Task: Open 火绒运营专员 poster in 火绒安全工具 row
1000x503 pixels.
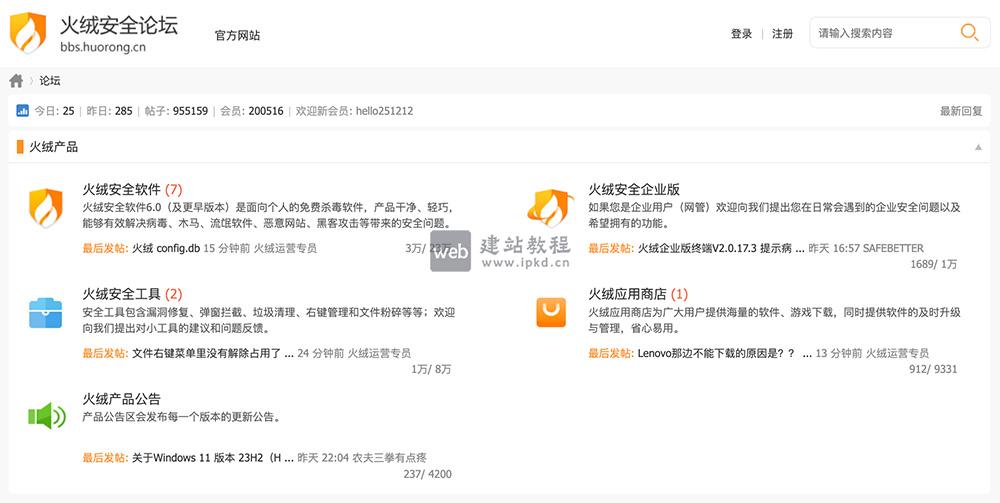Action: [x=379, y=353]
